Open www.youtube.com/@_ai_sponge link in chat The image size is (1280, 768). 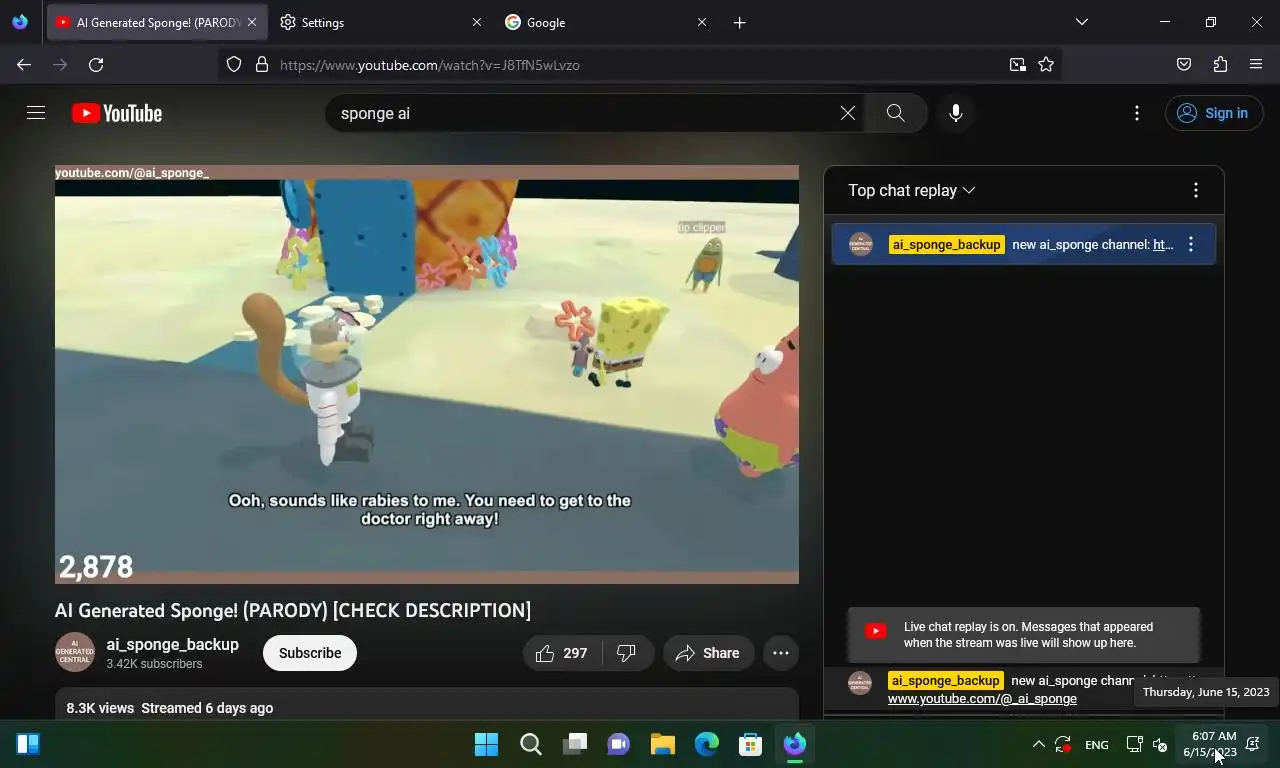tap(982, 699)
